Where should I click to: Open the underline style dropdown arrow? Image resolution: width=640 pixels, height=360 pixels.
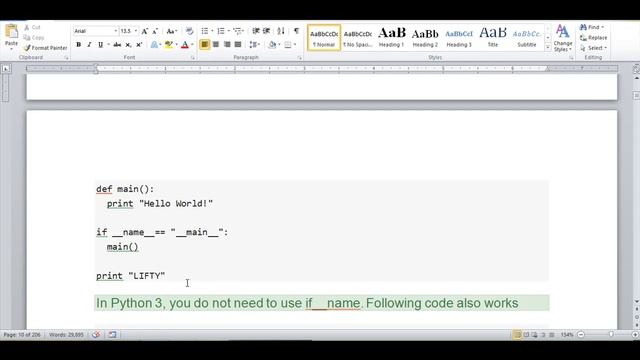(x=109, y=44)
